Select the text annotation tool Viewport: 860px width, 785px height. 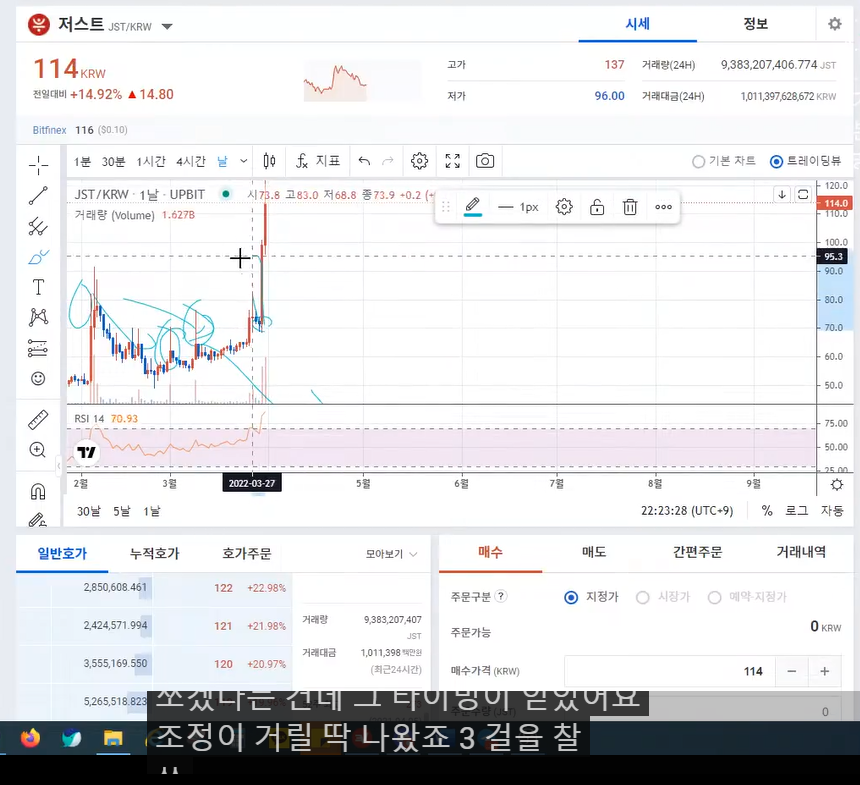pyautogui.click(x=38, y=287)
